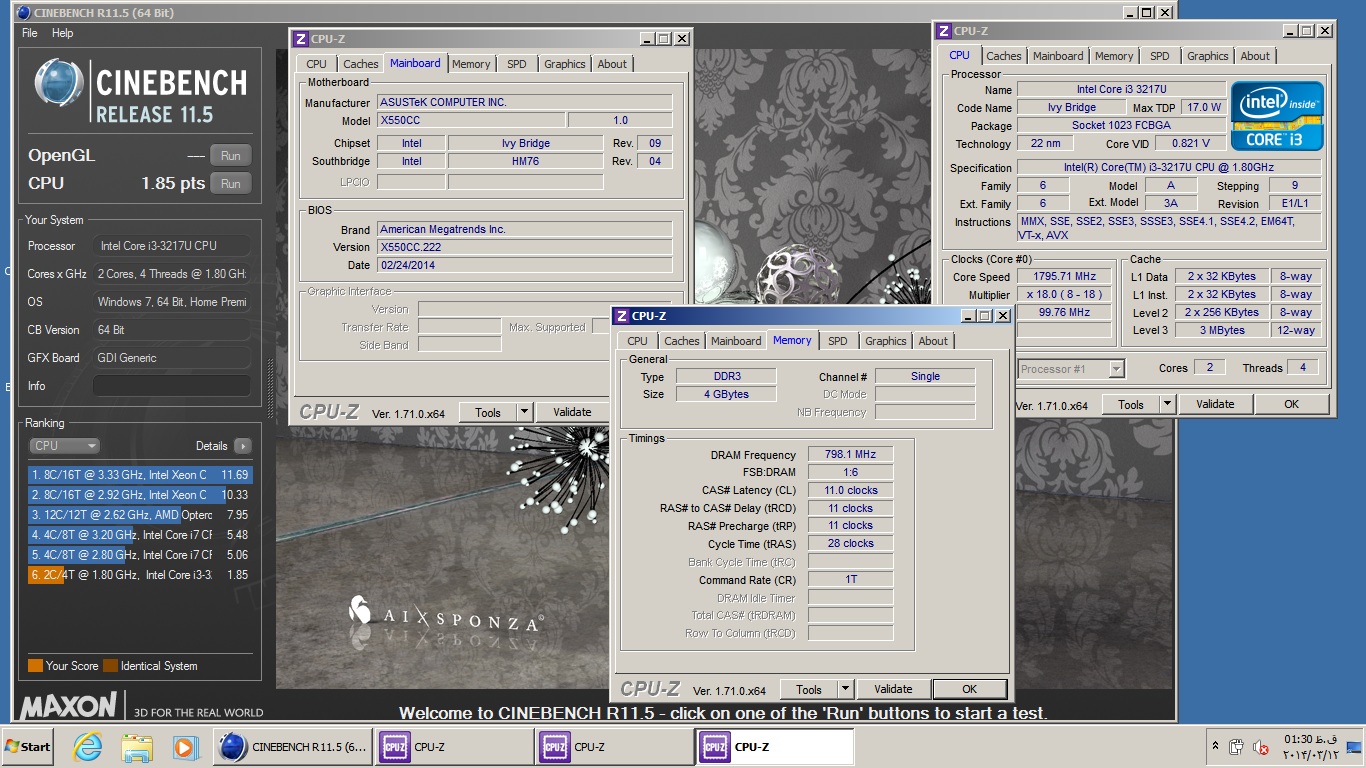Switch to CINEBENCH R11.5 taskbar item
Viewport: 1366px width, 768px height.
(294, 747)
